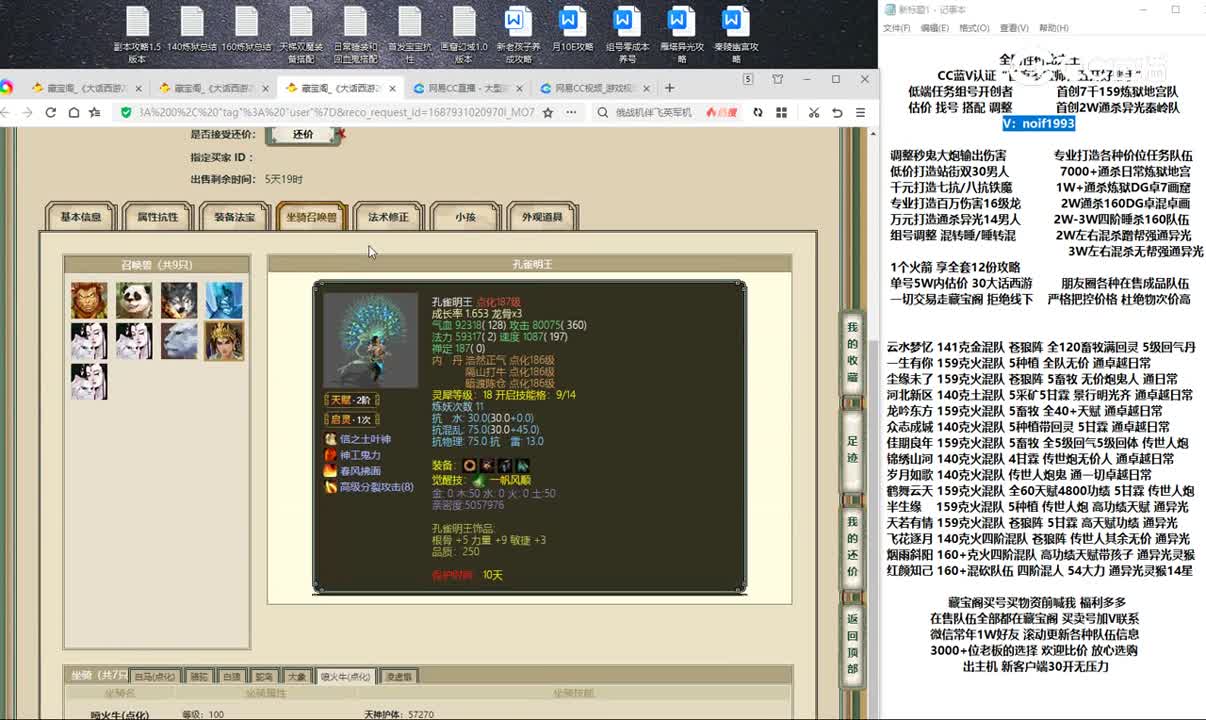
Task: Open 我的收藏 side button
Action: (852, 351)
